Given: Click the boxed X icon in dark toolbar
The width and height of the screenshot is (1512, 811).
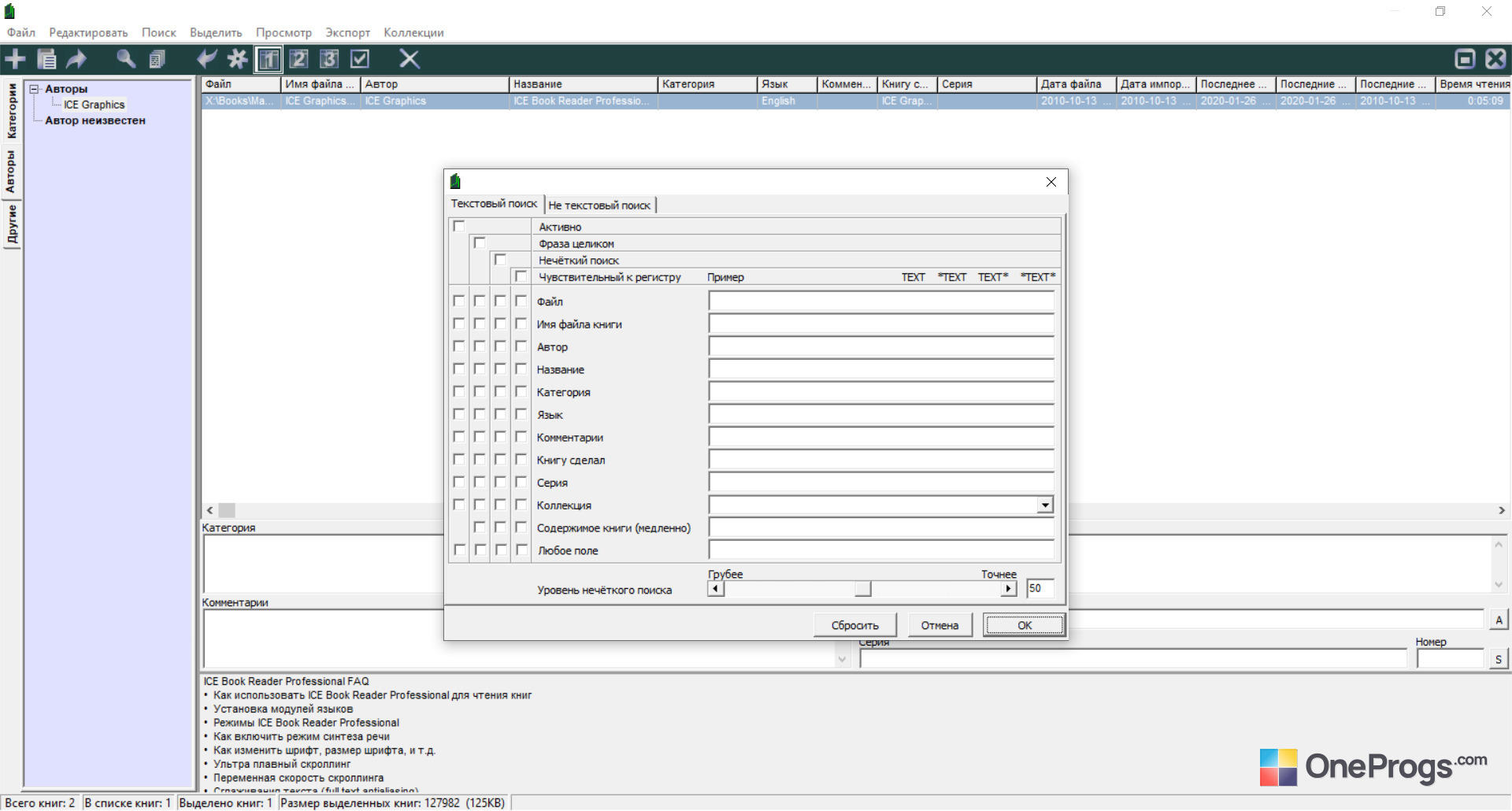Looking at the screenshot, I should tap(1495, 59).
